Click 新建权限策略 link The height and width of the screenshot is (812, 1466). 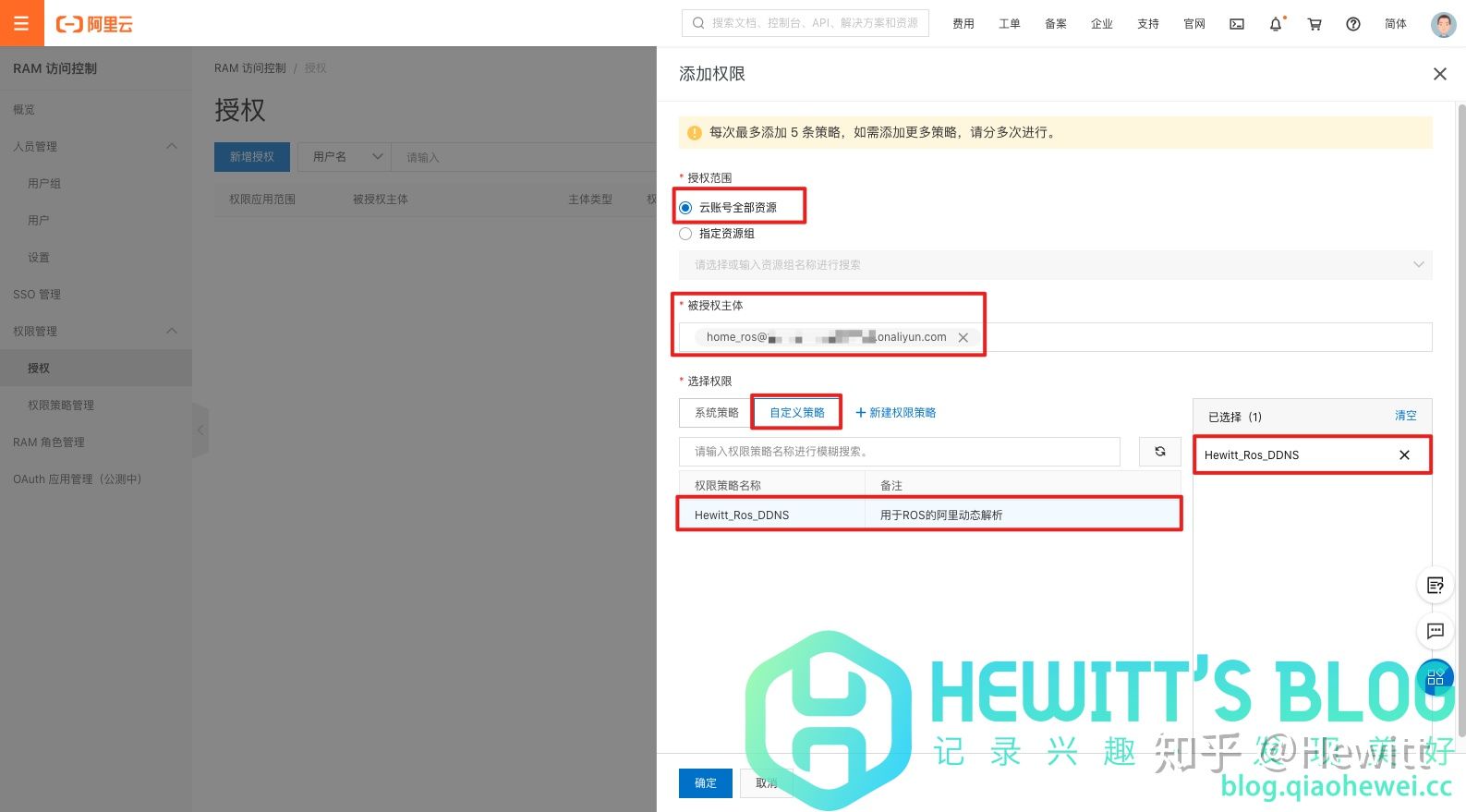(x=896, y=413)
